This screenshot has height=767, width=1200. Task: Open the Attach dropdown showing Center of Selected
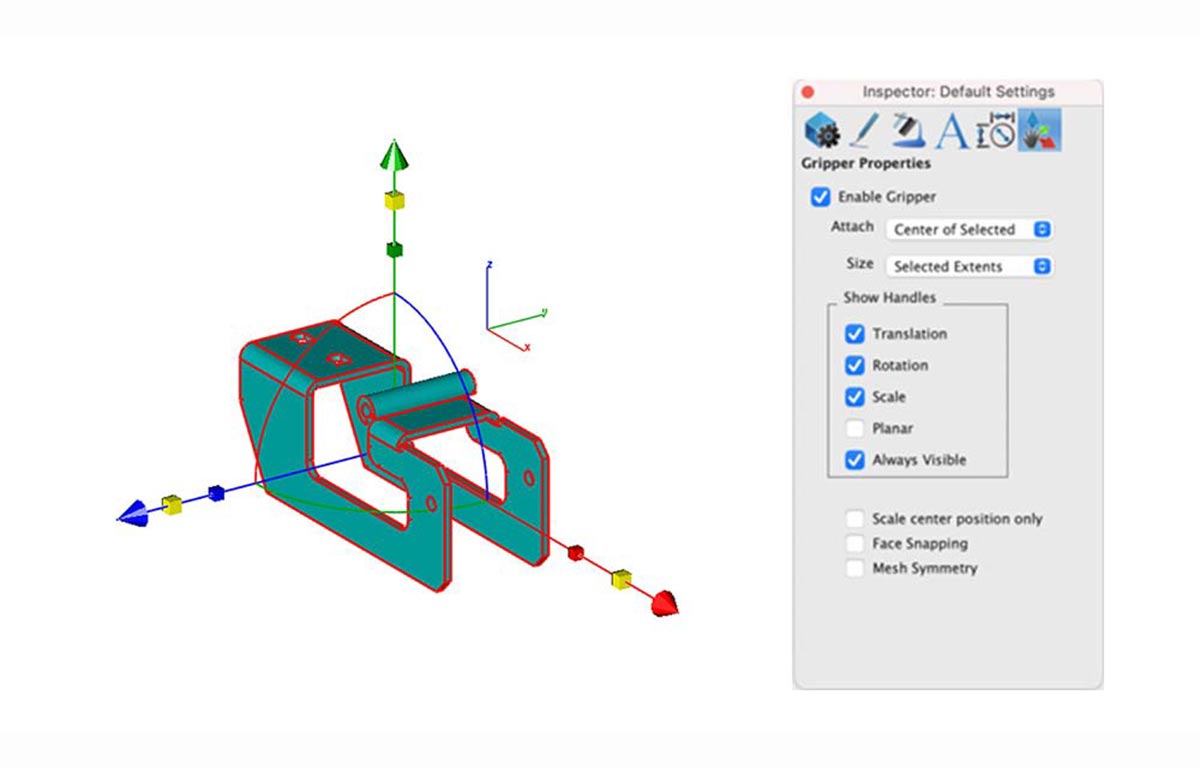(968, 229)
